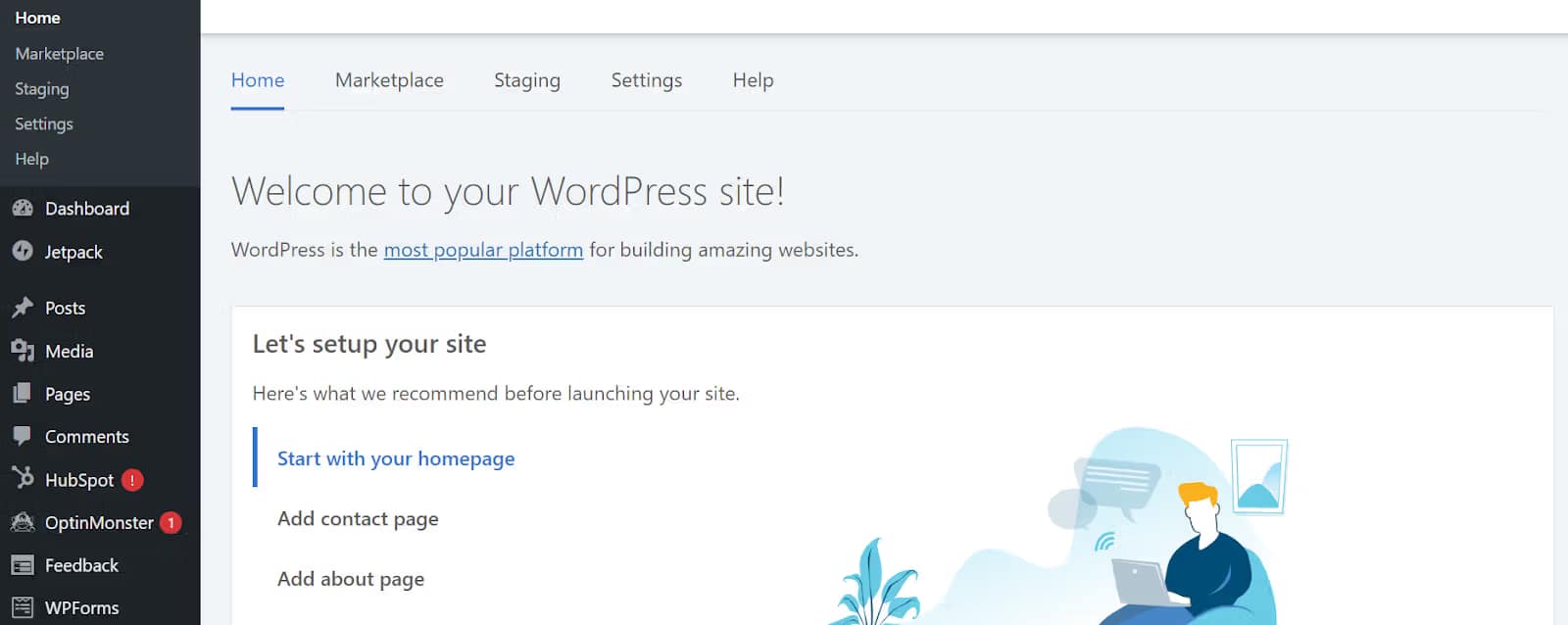This screenshot has height=625, width=1568.
Task: Click the Posts pushpin icon
Action: coord(22,308)
